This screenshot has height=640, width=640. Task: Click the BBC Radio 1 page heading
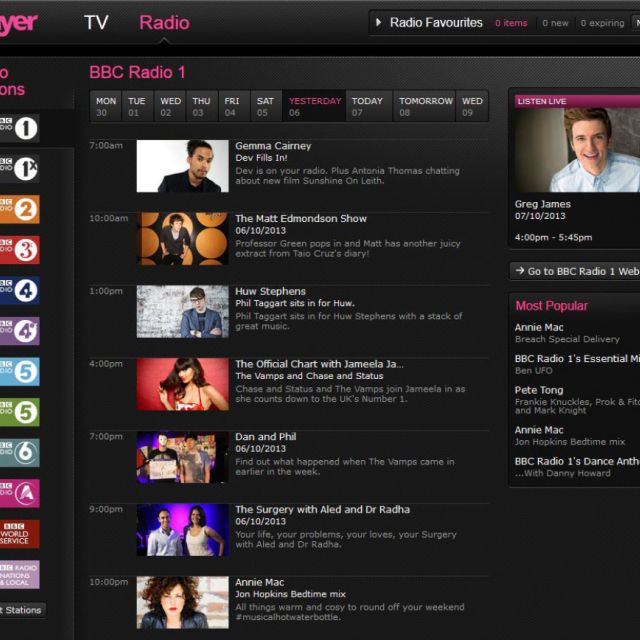coord(138,73)
